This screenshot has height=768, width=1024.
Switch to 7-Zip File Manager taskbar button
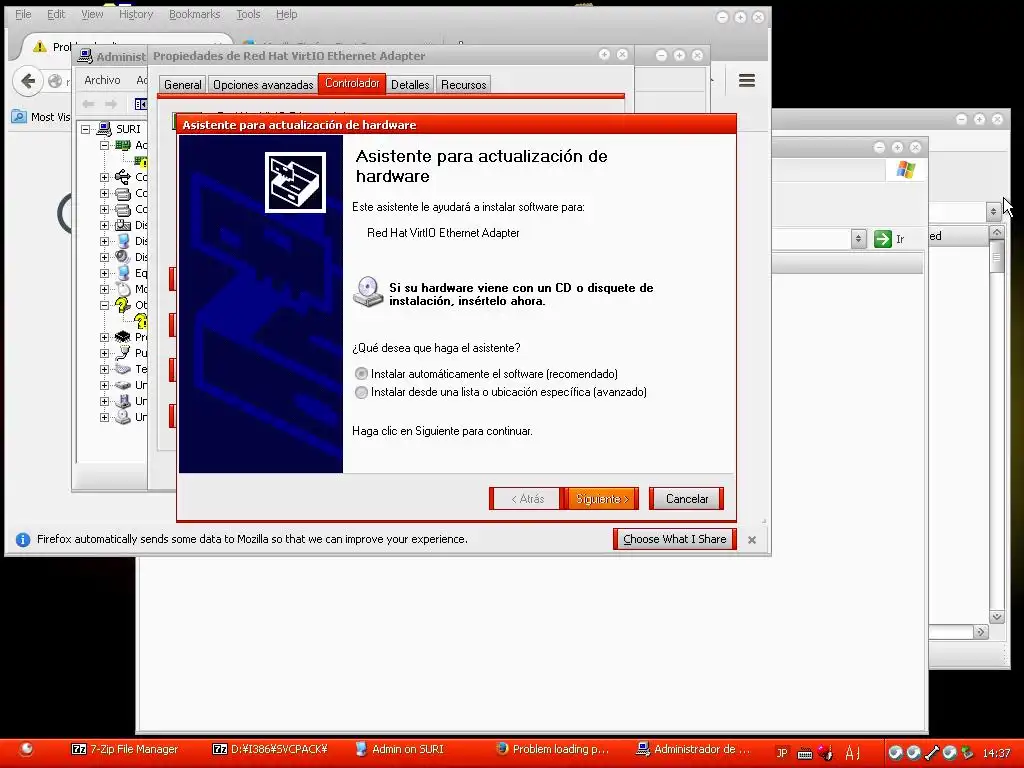coord(125,749)
